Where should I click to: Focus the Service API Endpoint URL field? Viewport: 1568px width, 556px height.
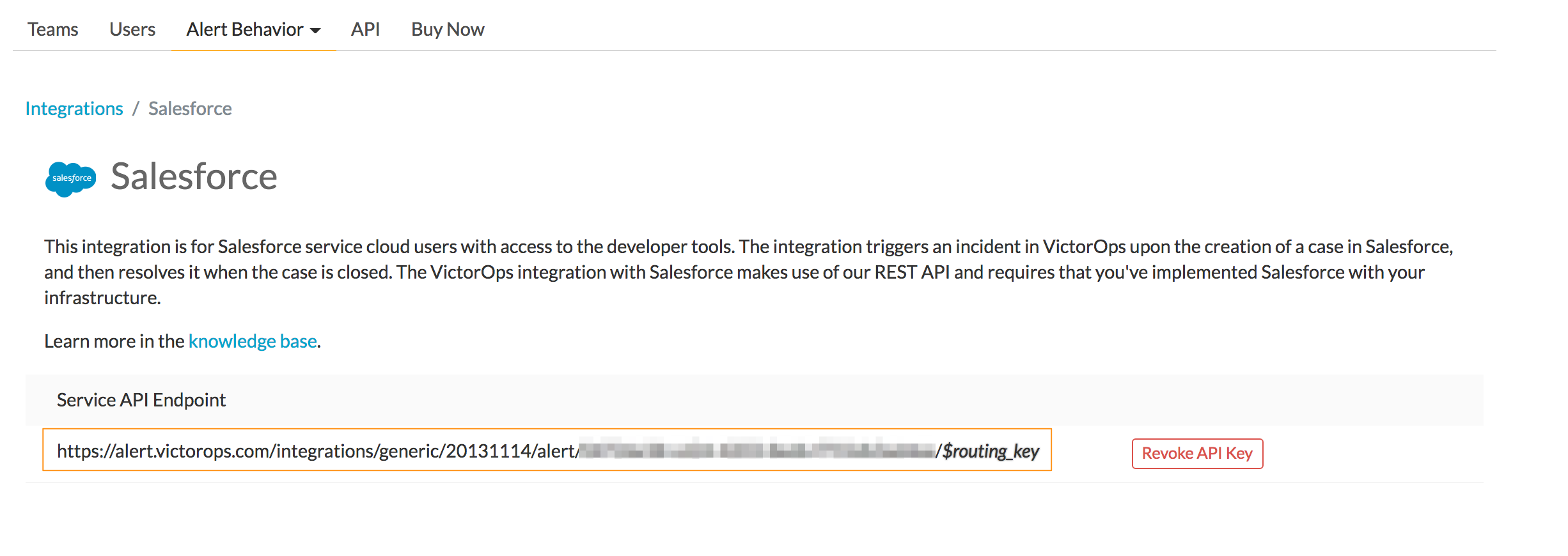(547, 450)
